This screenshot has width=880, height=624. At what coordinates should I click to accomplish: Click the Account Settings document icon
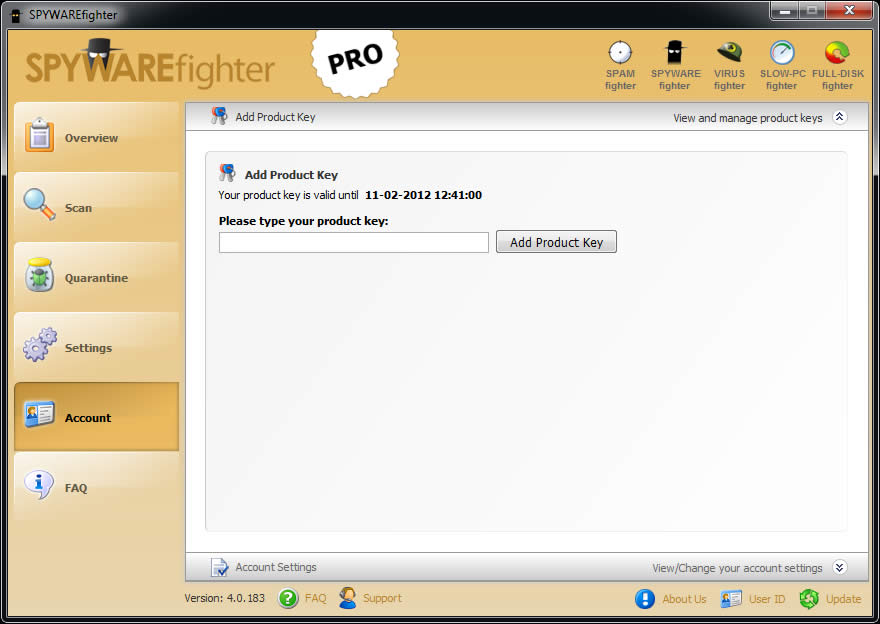click(219, 567)
